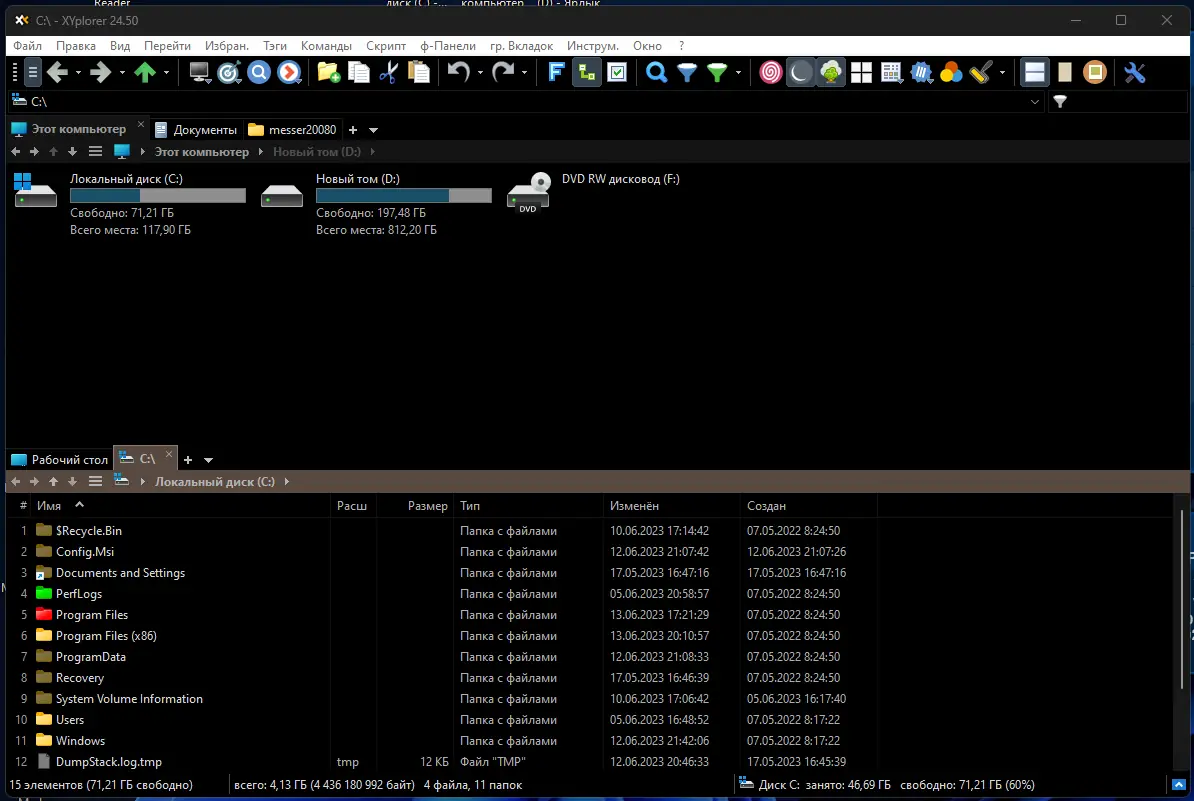Viewport: 1194px width, 801px height.
Task: Go back with the toolbar Back arrow
Action: coord(57,73)
